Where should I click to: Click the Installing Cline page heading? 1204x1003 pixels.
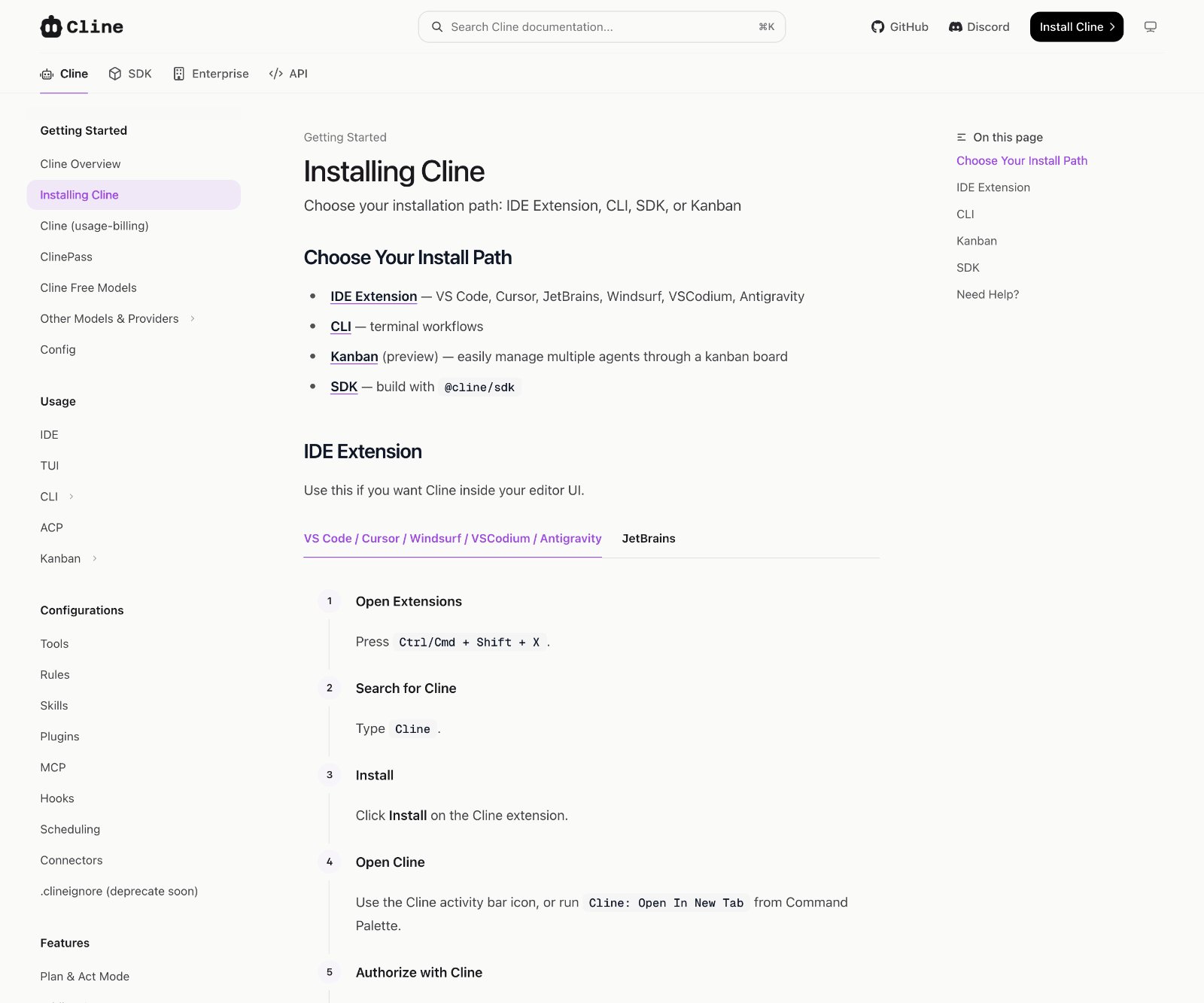[x=394, y=172]
